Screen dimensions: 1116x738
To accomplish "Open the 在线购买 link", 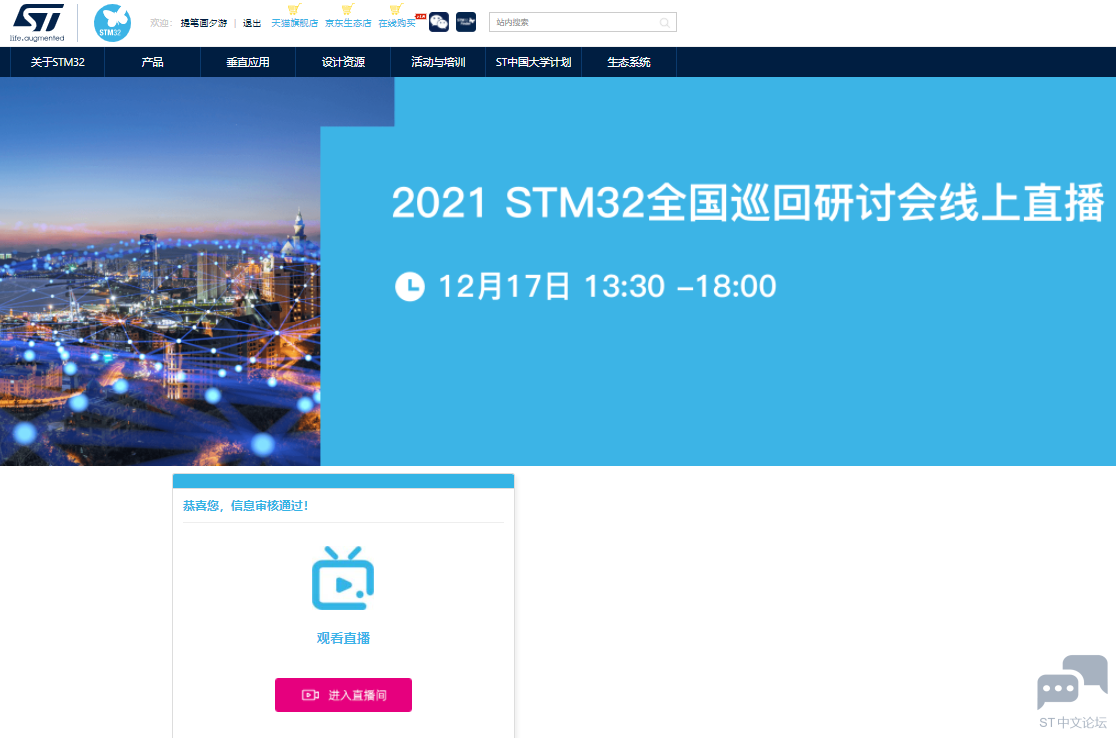I will pos(397,23).
